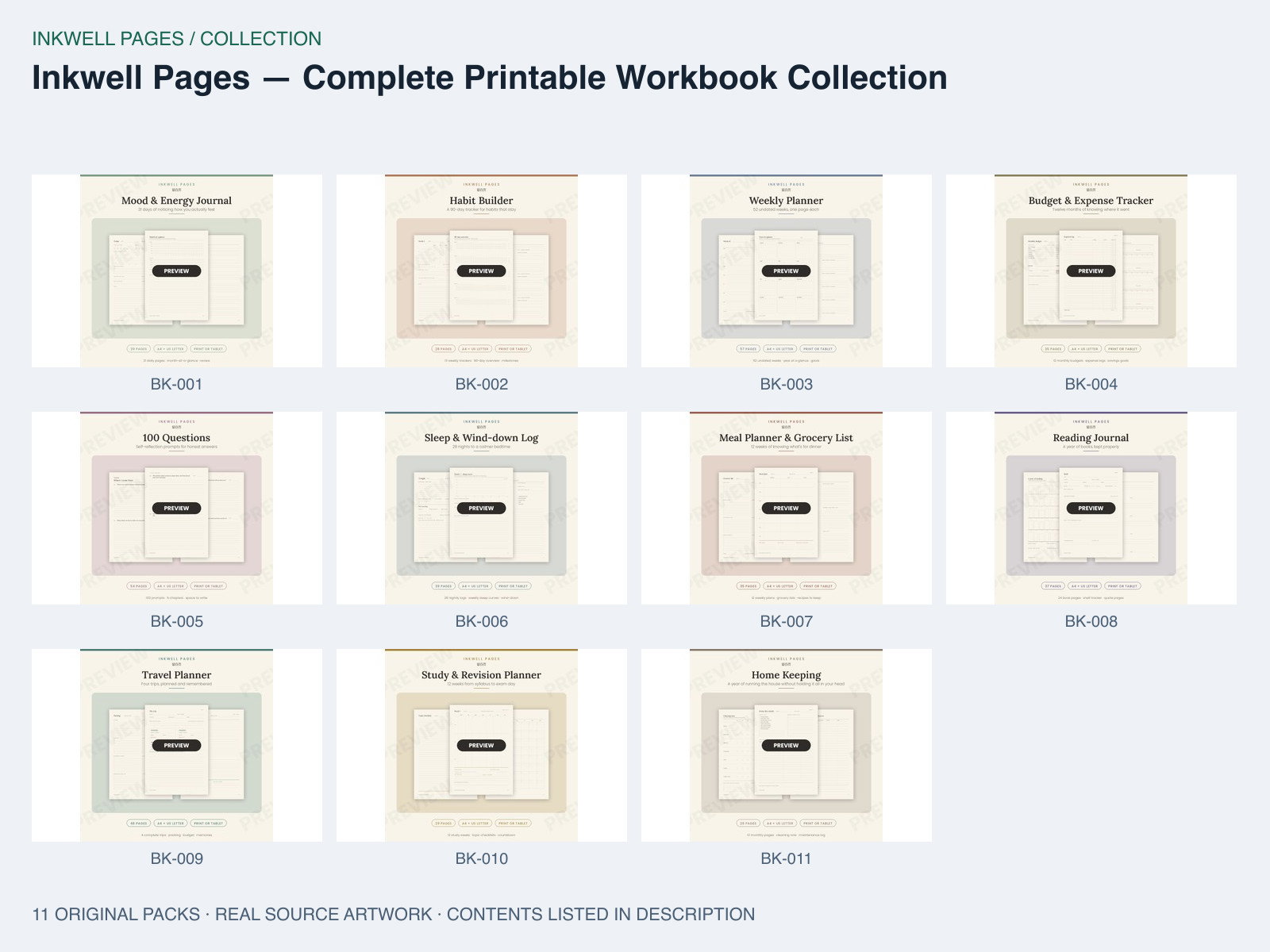The height and width of the screenshot is (952, 1270).
Task: Click 'A4 + US LETTER' tag on Mood & Energy Journal
Action: (x=170, y=349)
